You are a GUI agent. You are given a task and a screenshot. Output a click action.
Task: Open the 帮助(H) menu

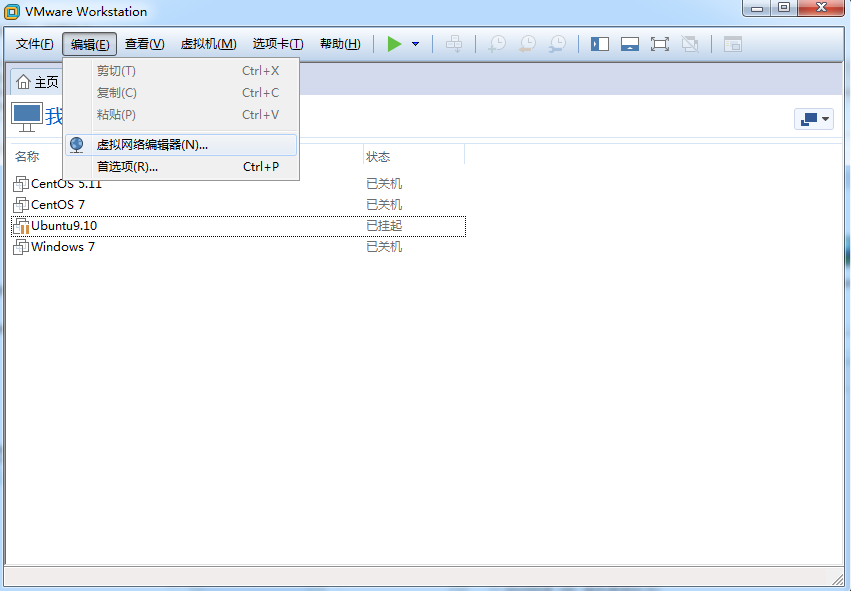click(x=340, y=44)
